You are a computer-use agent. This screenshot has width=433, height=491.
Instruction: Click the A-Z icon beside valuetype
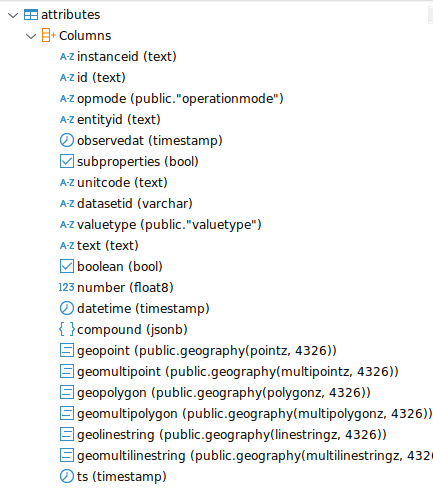coord(67,225)
